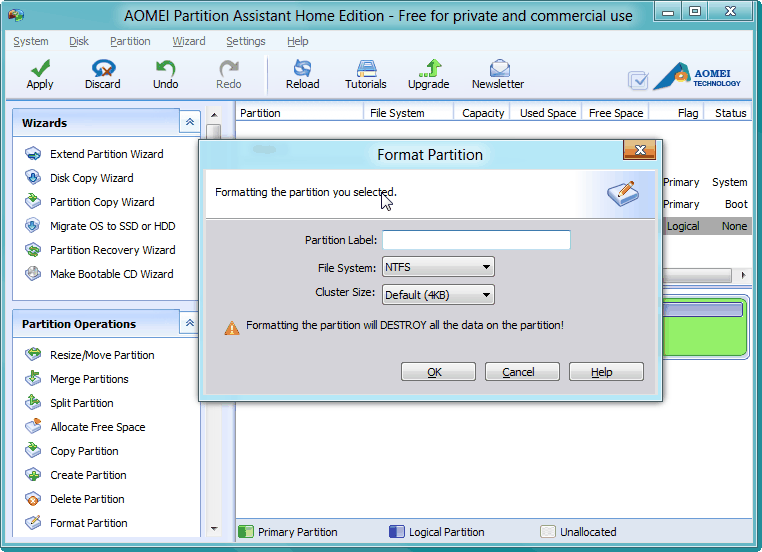
Task: Click Help button in the dialog
Action: point(606,372)
